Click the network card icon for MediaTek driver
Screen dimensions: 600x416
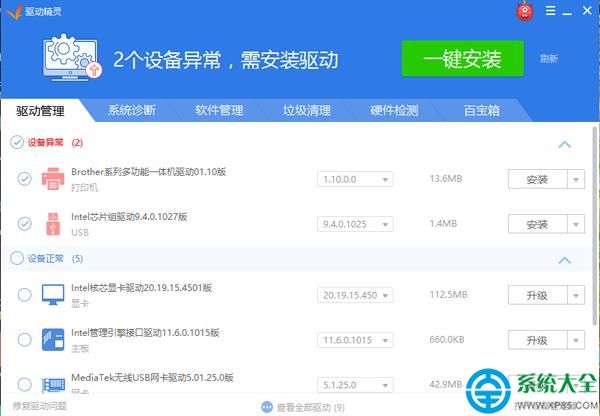tap(53, 385)
